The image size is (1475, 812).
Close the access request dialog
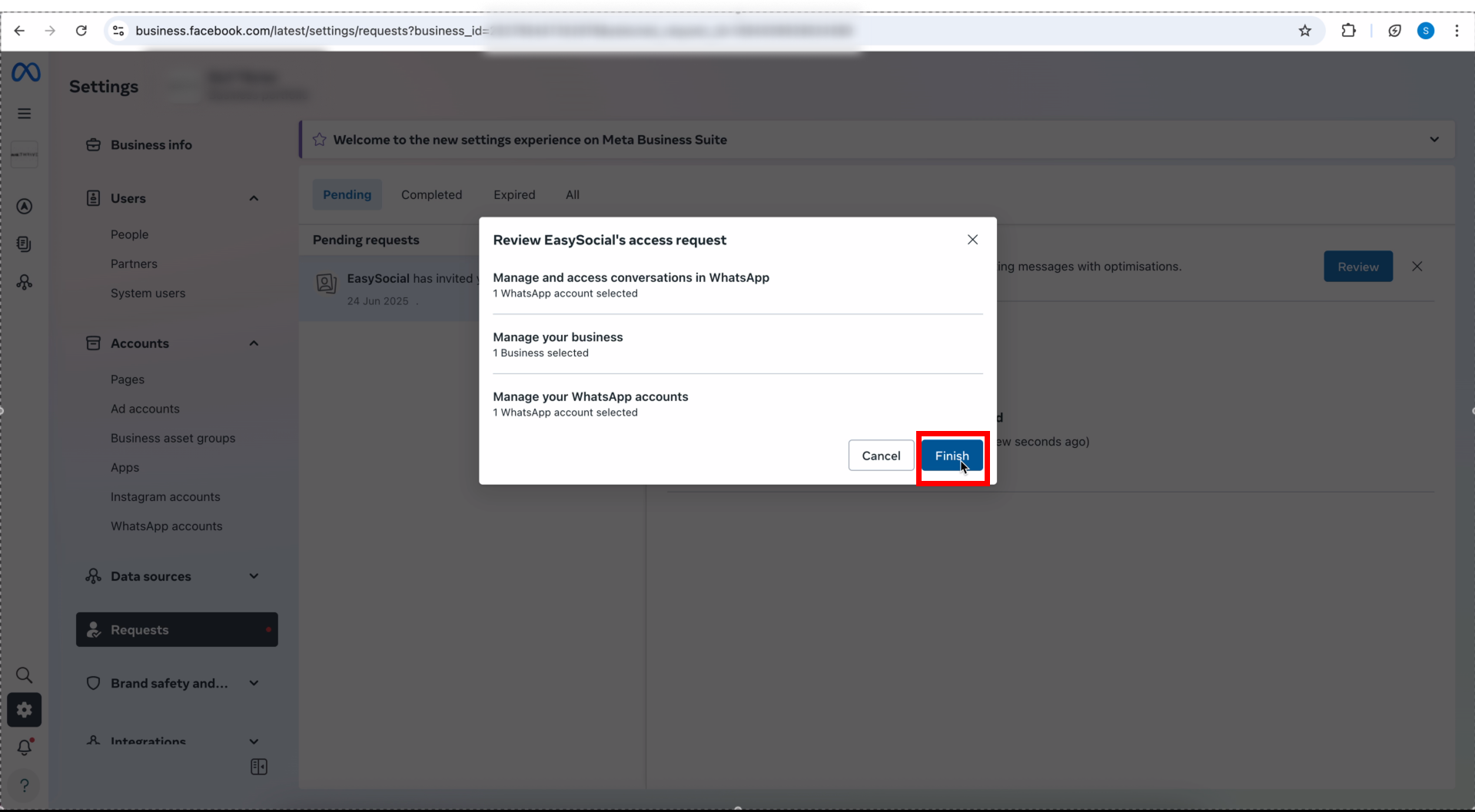click(x=972, y=240)
